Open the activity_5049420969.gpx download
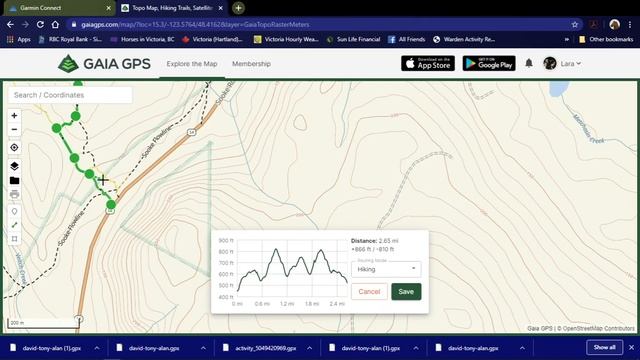Image resolution: width=640 pixels, height=360 pixels. tap(265, 348)
